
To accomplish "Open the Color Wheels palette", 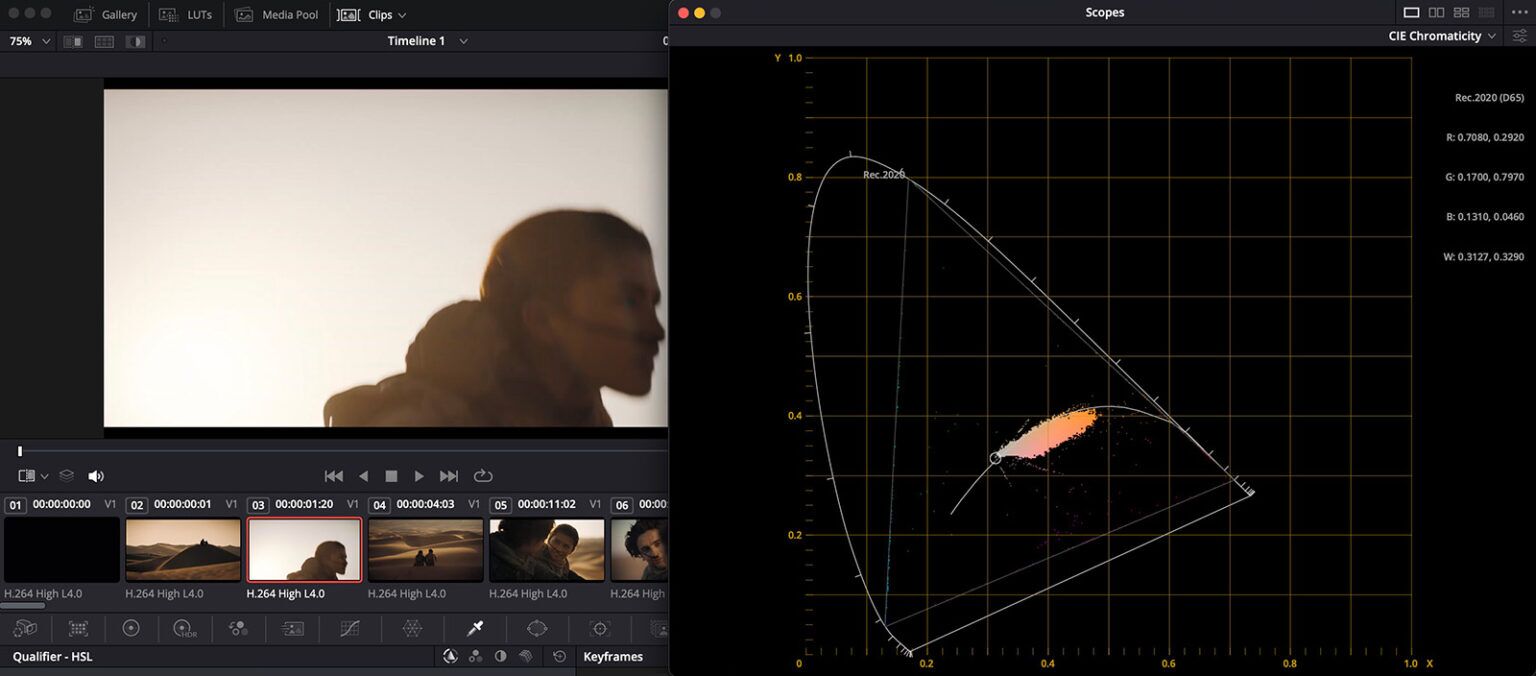I will pyautogui.click(x=131, y=628).
